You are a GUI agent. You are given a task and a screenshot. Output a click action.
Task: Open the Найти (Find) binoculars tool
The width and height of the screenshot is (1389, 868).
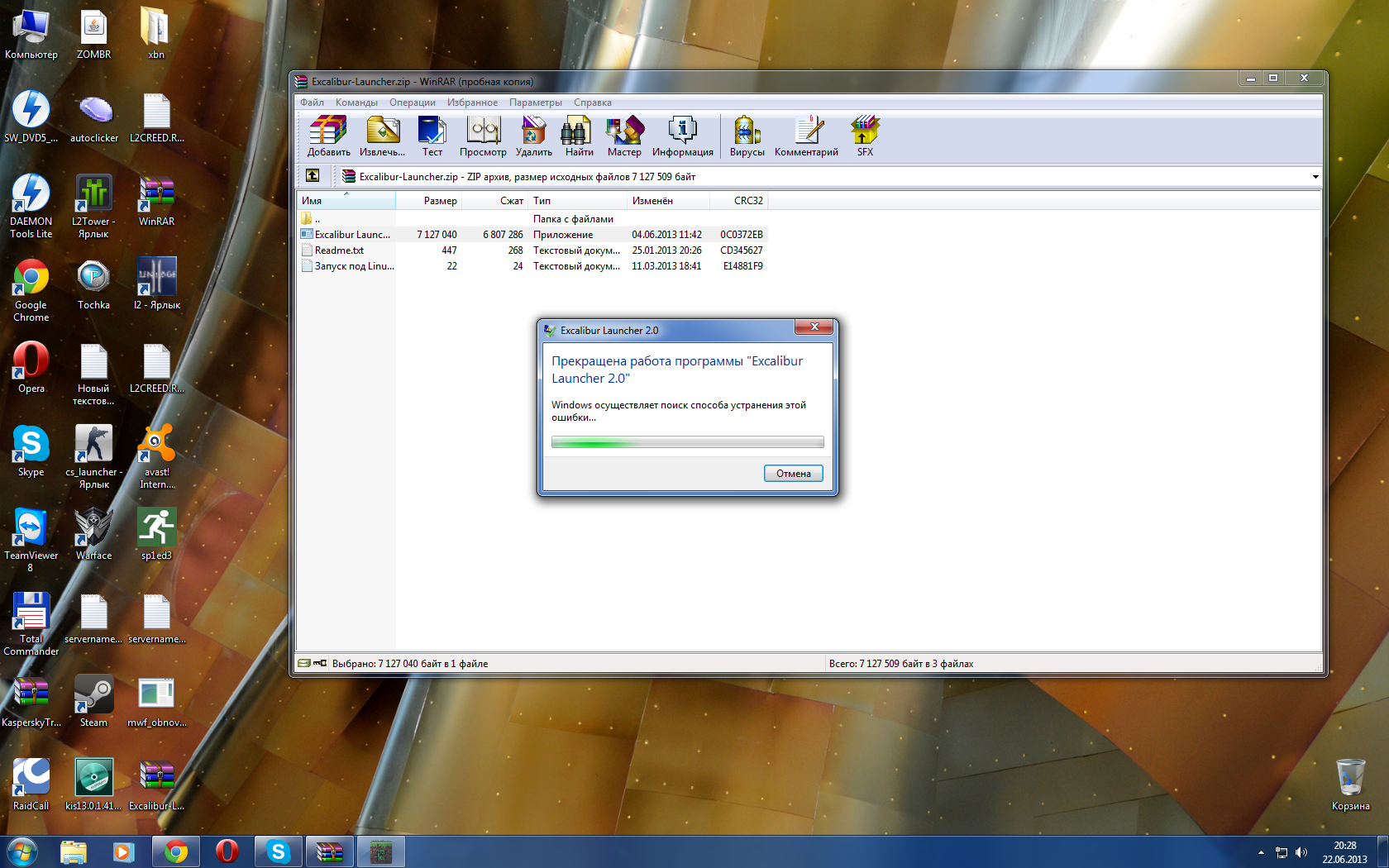click(579, 136)
